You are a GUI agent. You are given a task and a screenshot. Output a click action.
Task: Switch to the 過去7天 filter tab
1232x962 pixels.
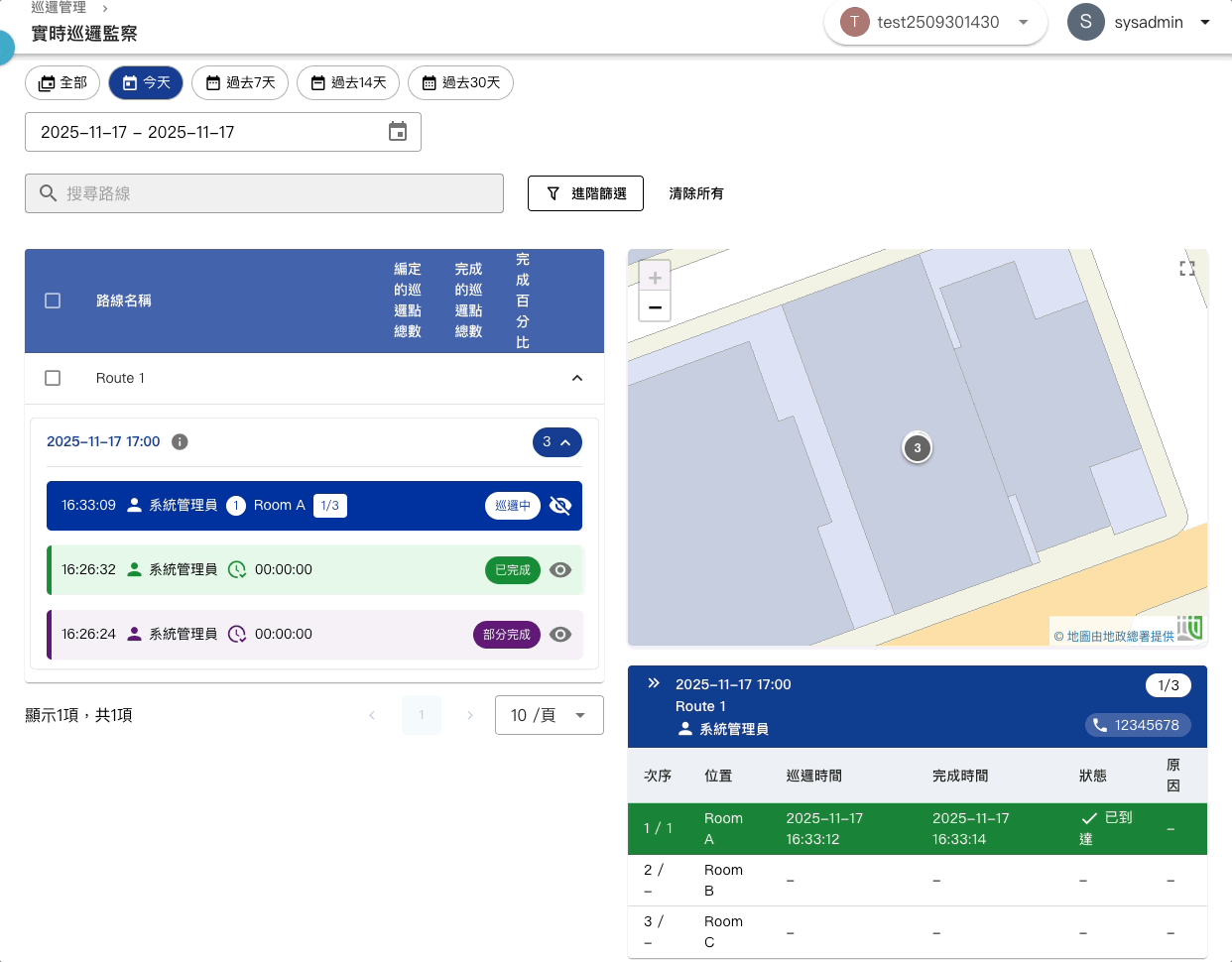click(x=240, y=83)
